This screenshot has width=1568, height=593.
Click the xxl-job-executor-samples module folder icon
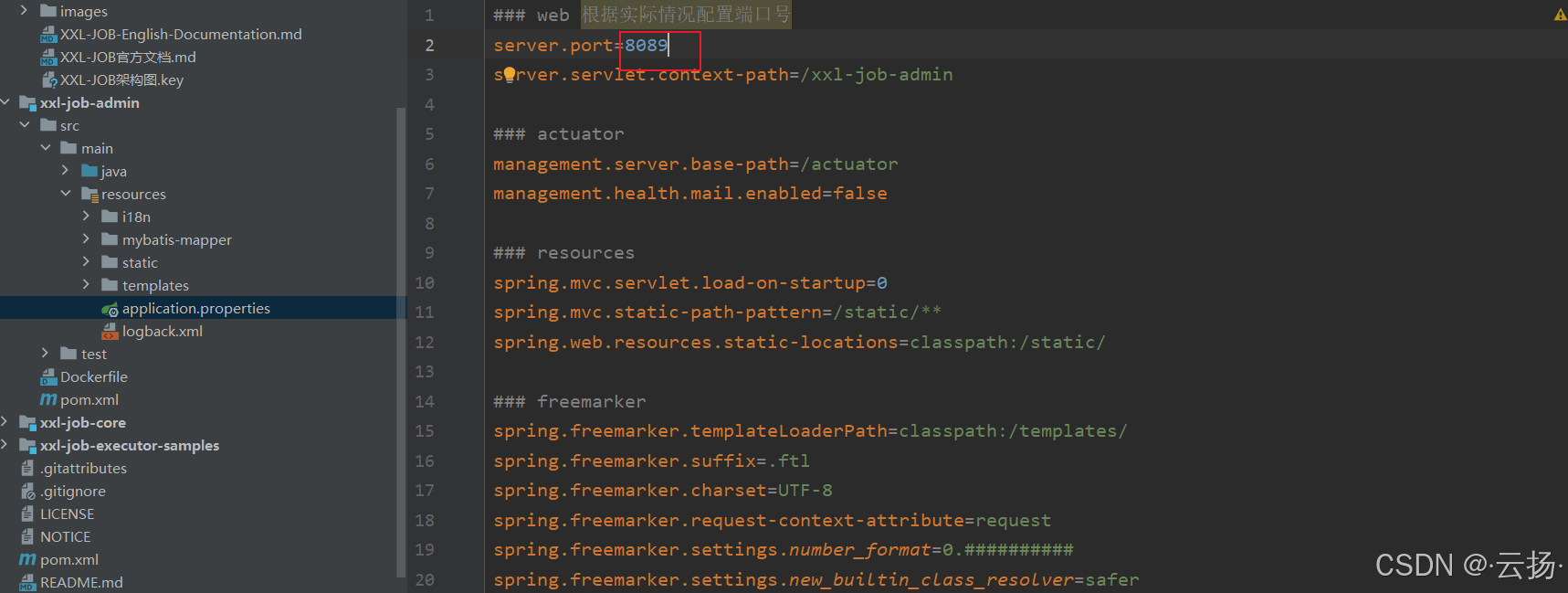pyautogui.click(x=28, y=445)
